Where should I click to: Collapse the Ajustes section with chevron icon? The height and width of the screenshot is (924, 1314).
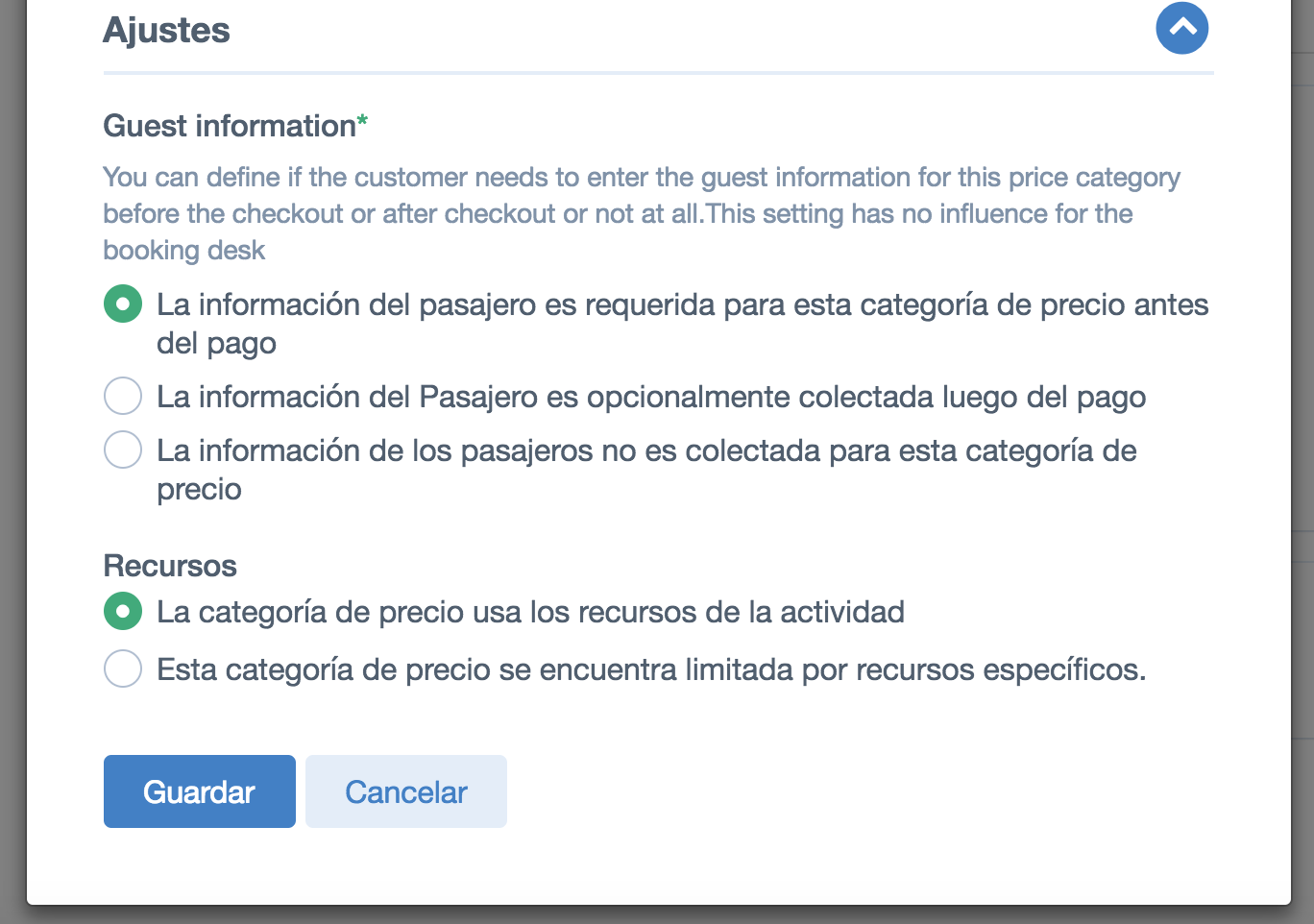point(1181,28)
